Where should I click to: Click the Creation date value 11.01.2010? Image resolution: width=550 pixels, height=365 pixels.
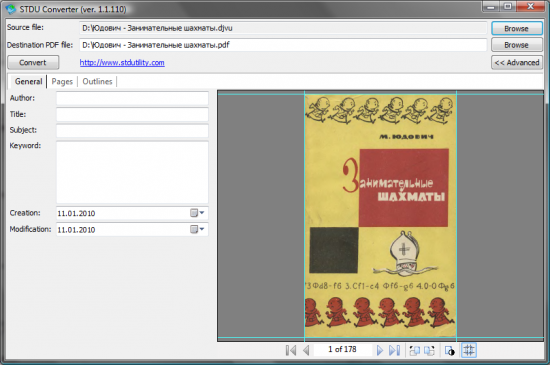click(76, 213)
